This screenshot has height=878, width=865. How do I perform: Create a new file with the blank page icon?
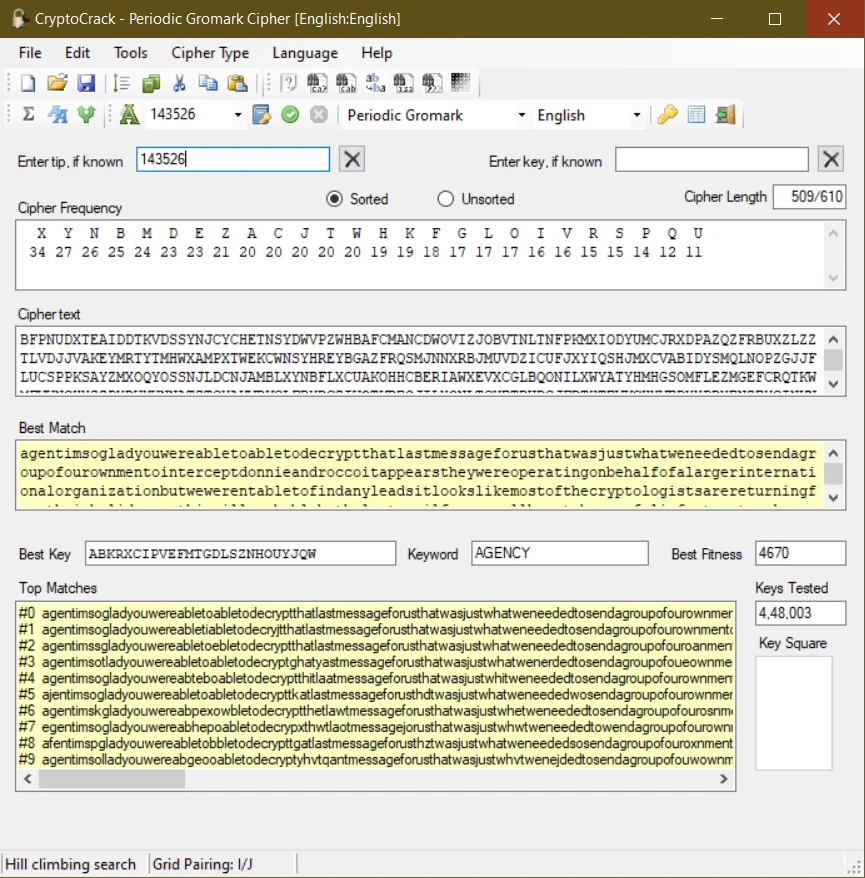click(x=28, y=83)
